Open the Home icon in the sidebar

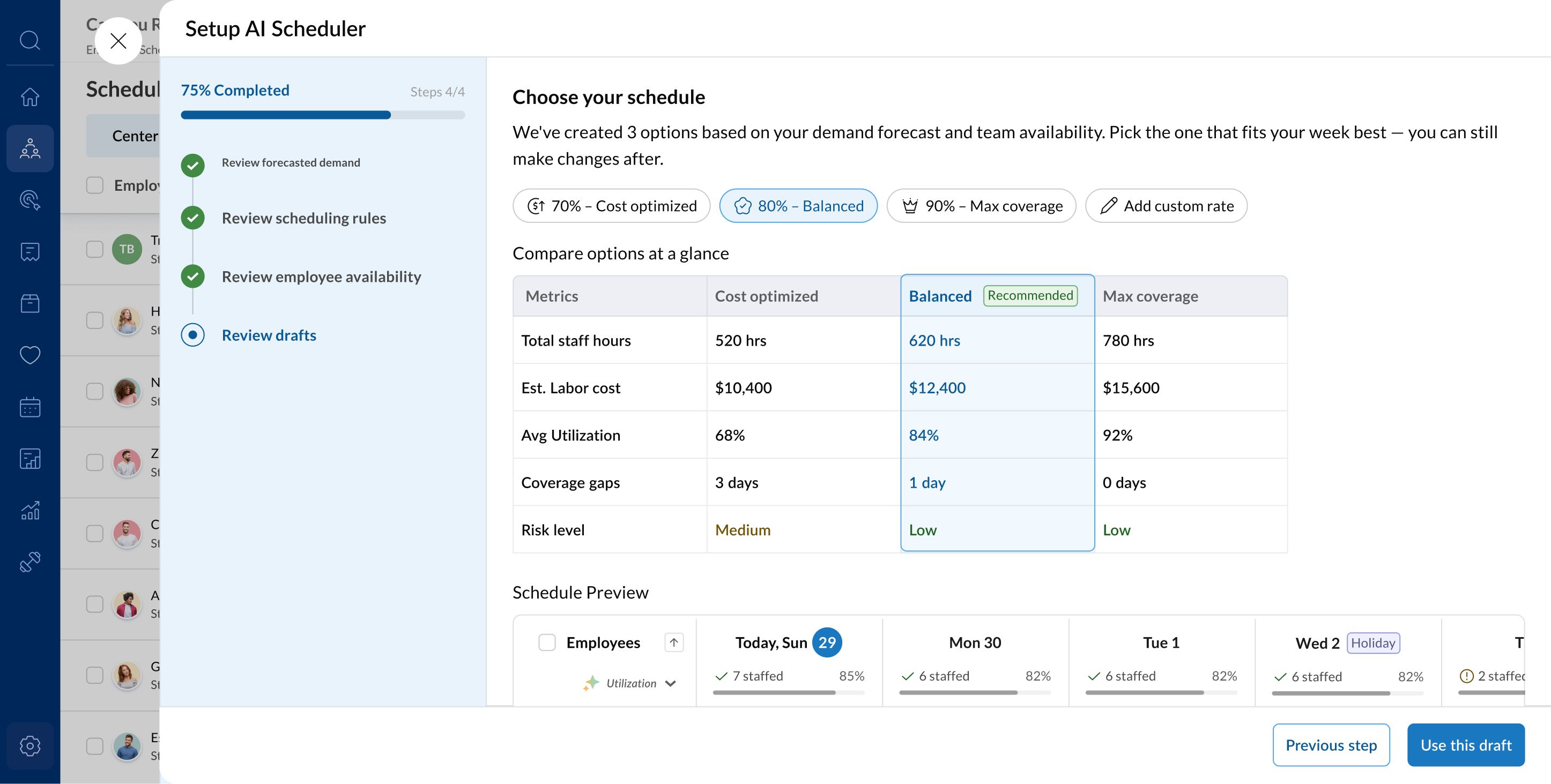29,96
